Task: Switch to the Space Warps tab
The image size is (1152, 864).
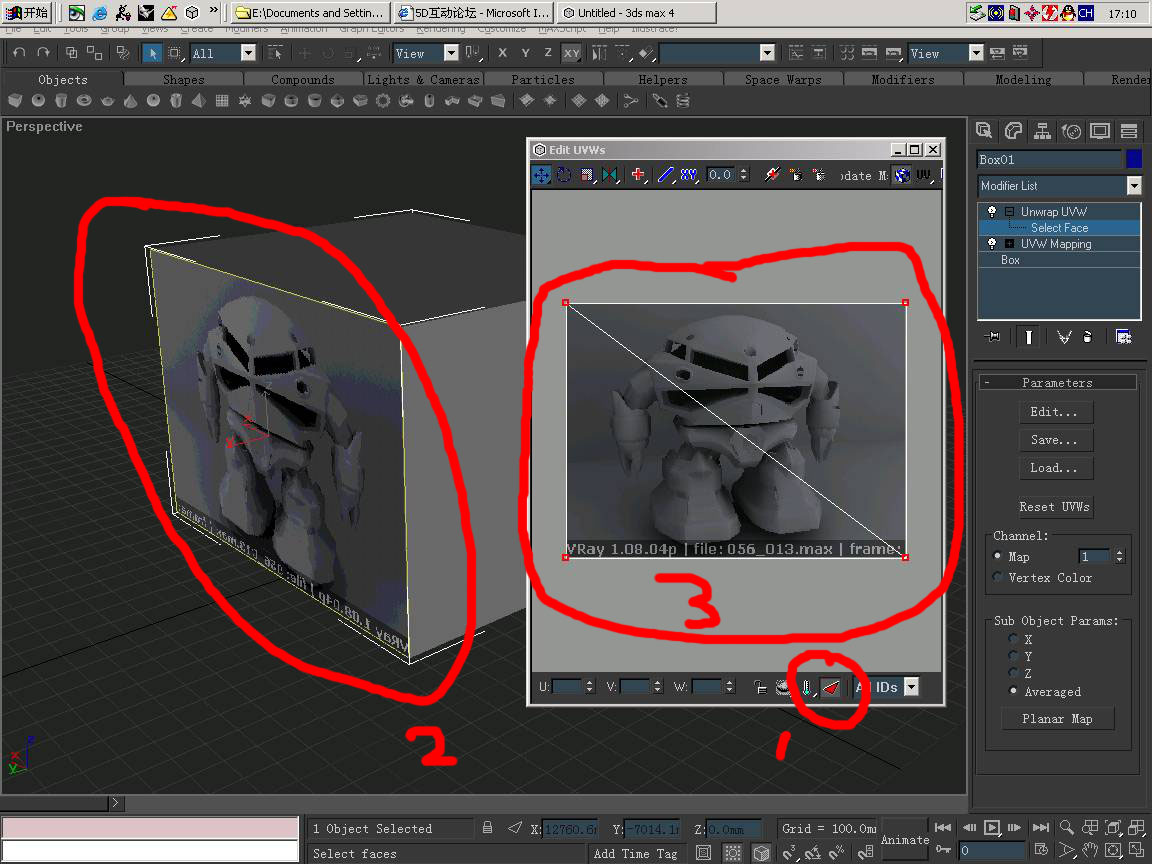Action: tap(783, 79)
